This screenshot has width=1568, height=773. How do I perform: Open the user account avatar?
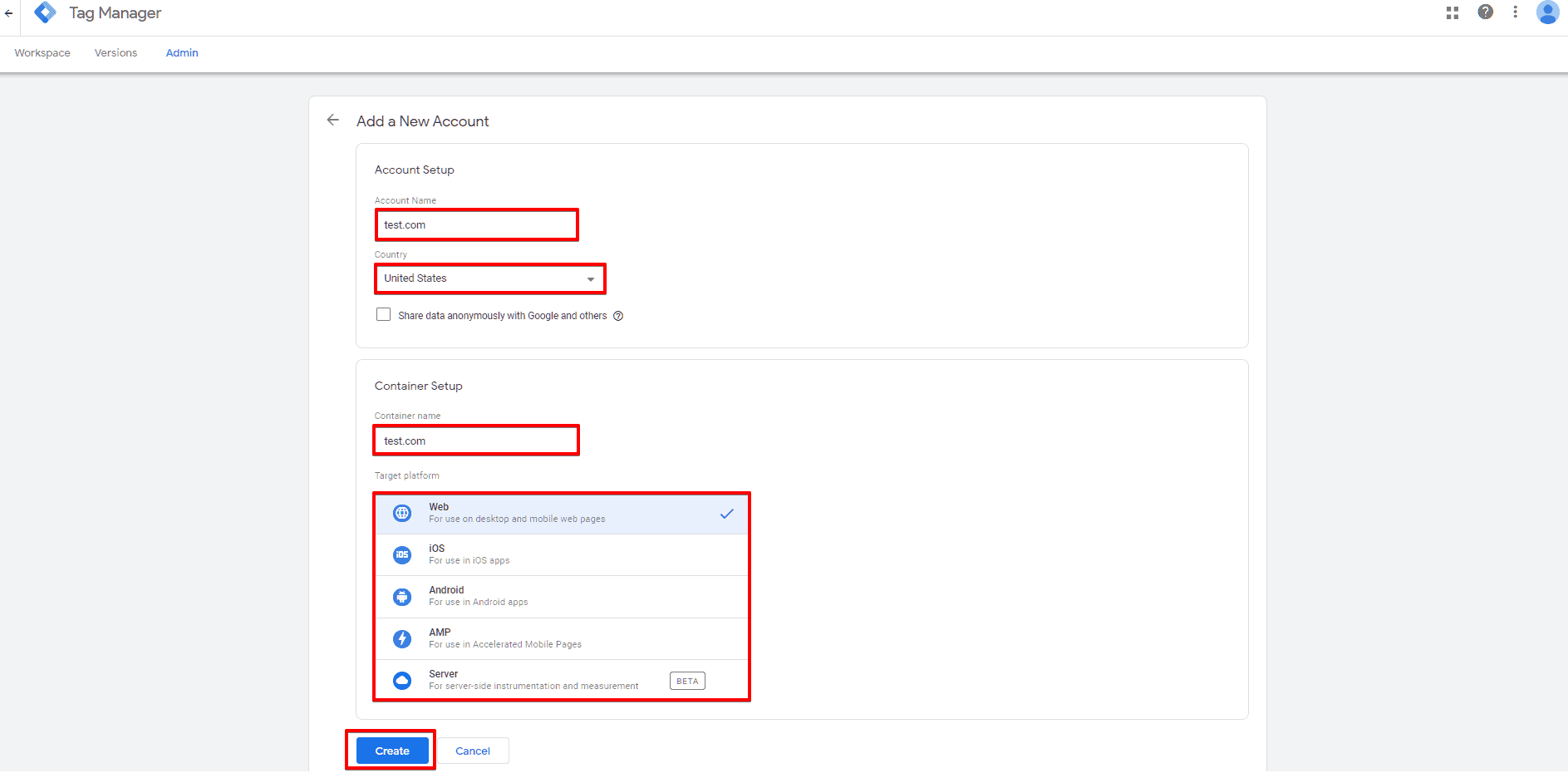point(1547,12)
